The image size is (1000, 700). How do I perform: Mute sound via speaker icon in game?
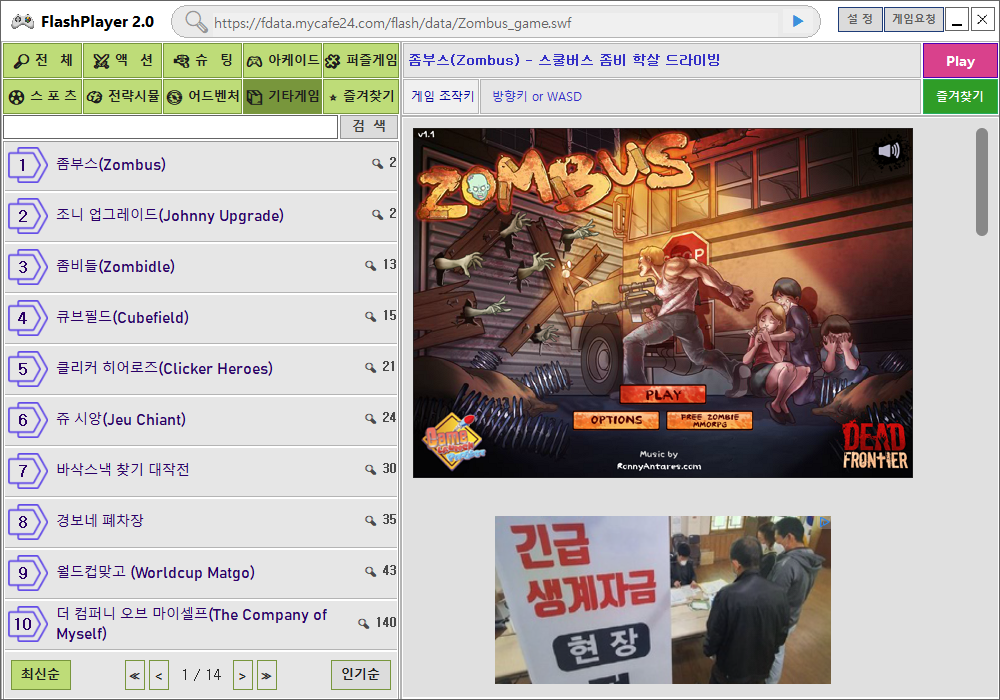pyautogui.click(x=888, y=150)
